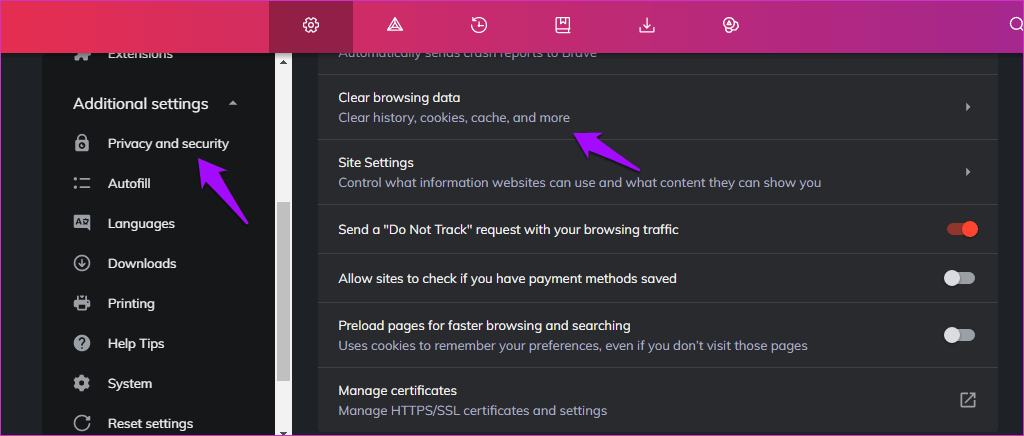Expand Clear browsing data arrow
The image size is (1024, 436).
967,107
